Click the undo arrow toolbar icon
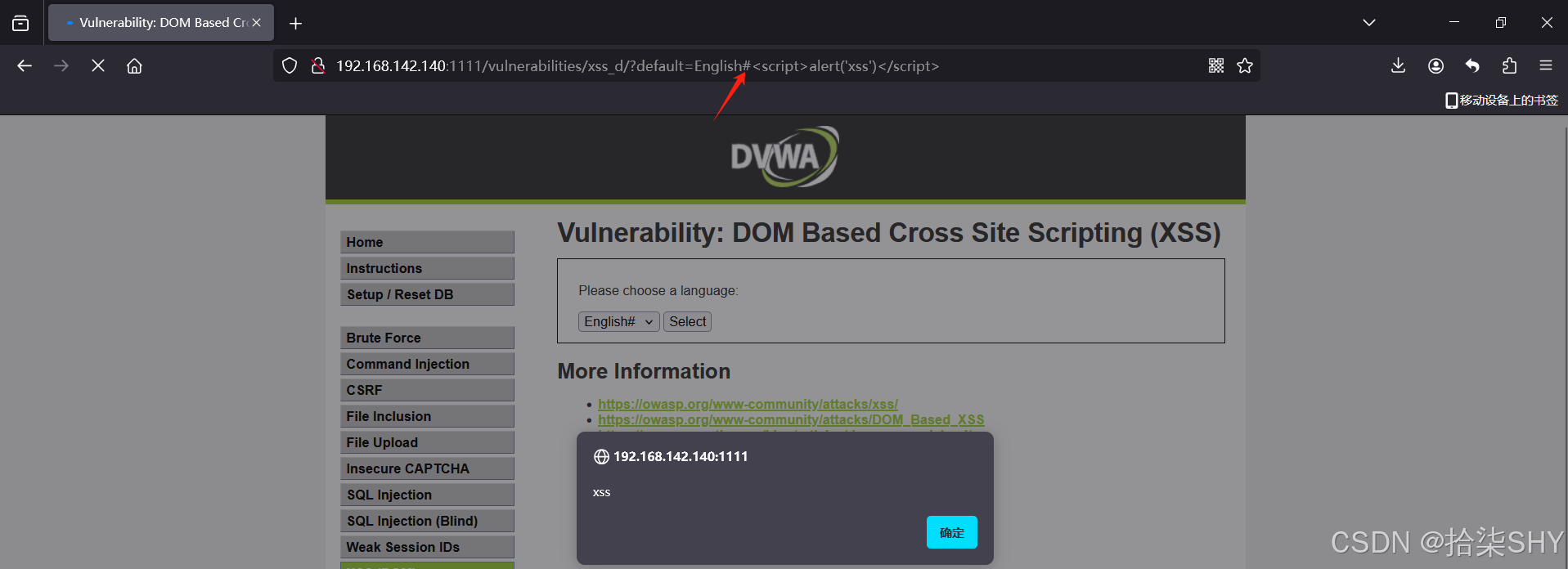This screenshot has width=1568, height=569. click(1472, 65)
